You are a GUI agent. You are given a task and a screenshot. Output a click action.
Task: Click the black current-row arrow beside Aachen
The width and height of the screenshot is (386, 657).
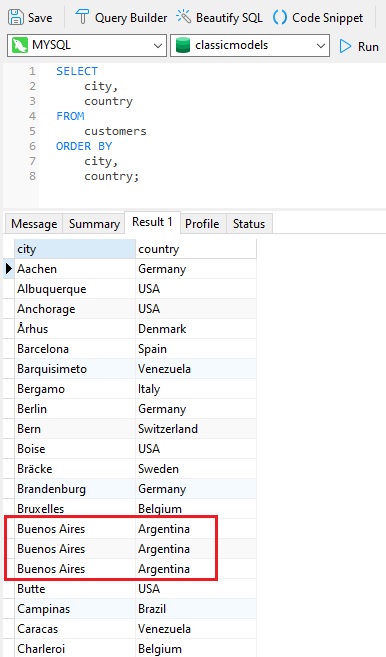(9, 269)
